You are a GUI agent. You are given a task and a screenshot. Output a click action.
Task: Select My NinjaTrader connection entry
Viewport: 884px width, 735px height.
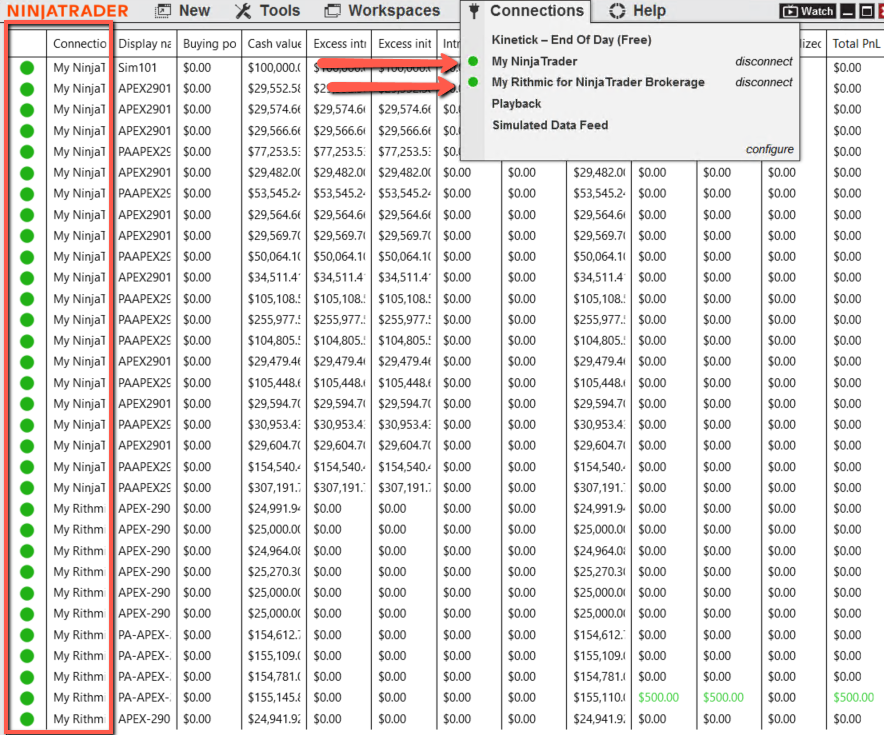click(534, 61)
